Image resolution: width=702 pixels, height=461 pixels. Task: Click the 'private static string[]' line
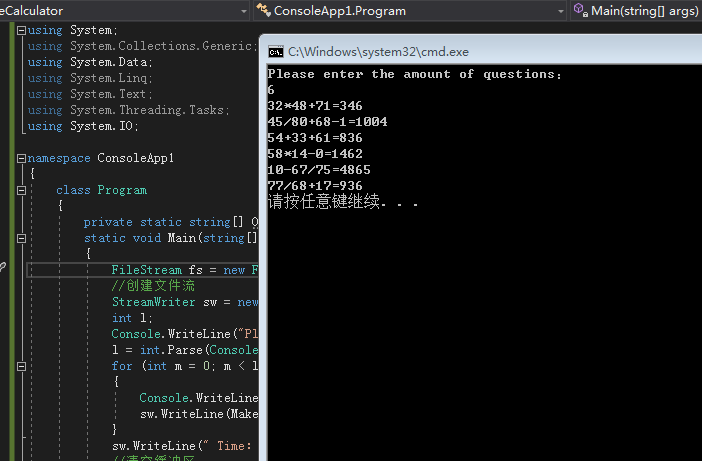tap(171, 222)
